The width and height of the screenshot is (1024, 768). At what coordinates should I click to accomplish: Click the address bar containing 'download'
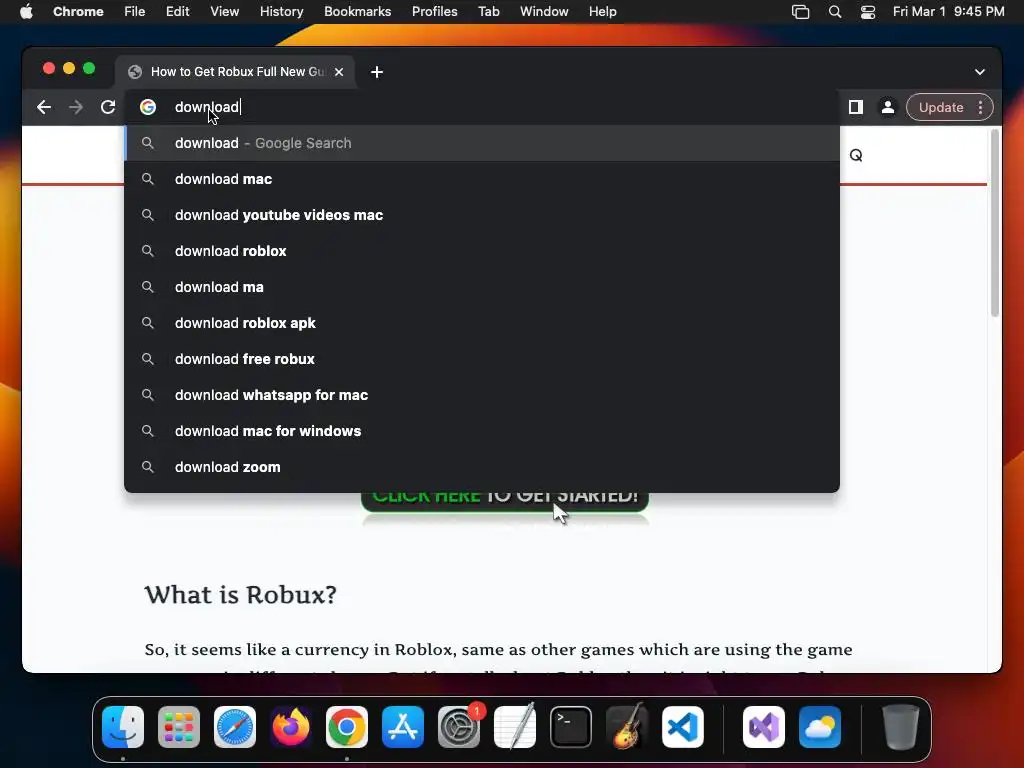coord(483,107)
